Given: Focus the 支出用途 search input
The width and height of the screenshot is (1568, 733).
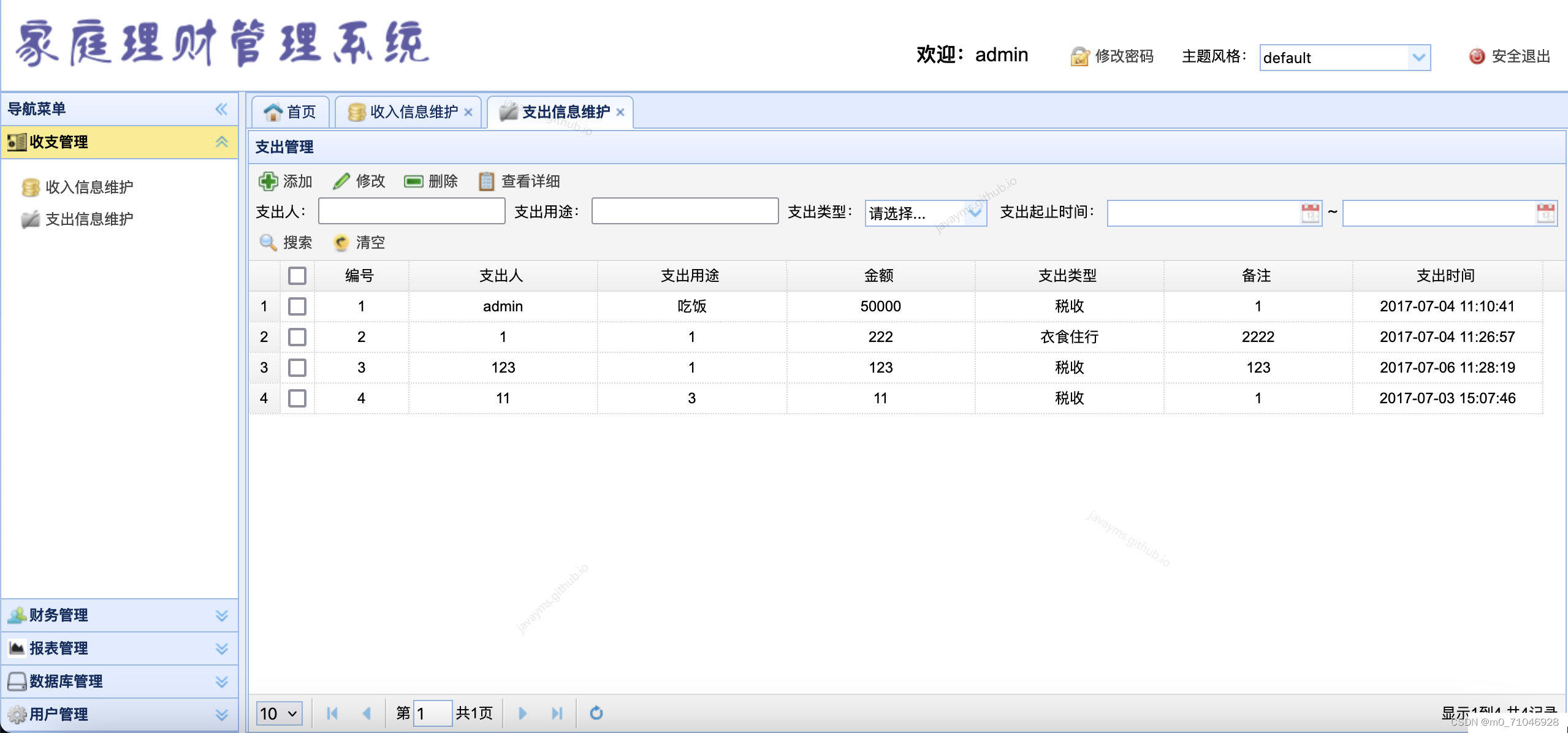Looking at the screenshot, I should coord(685,211).
